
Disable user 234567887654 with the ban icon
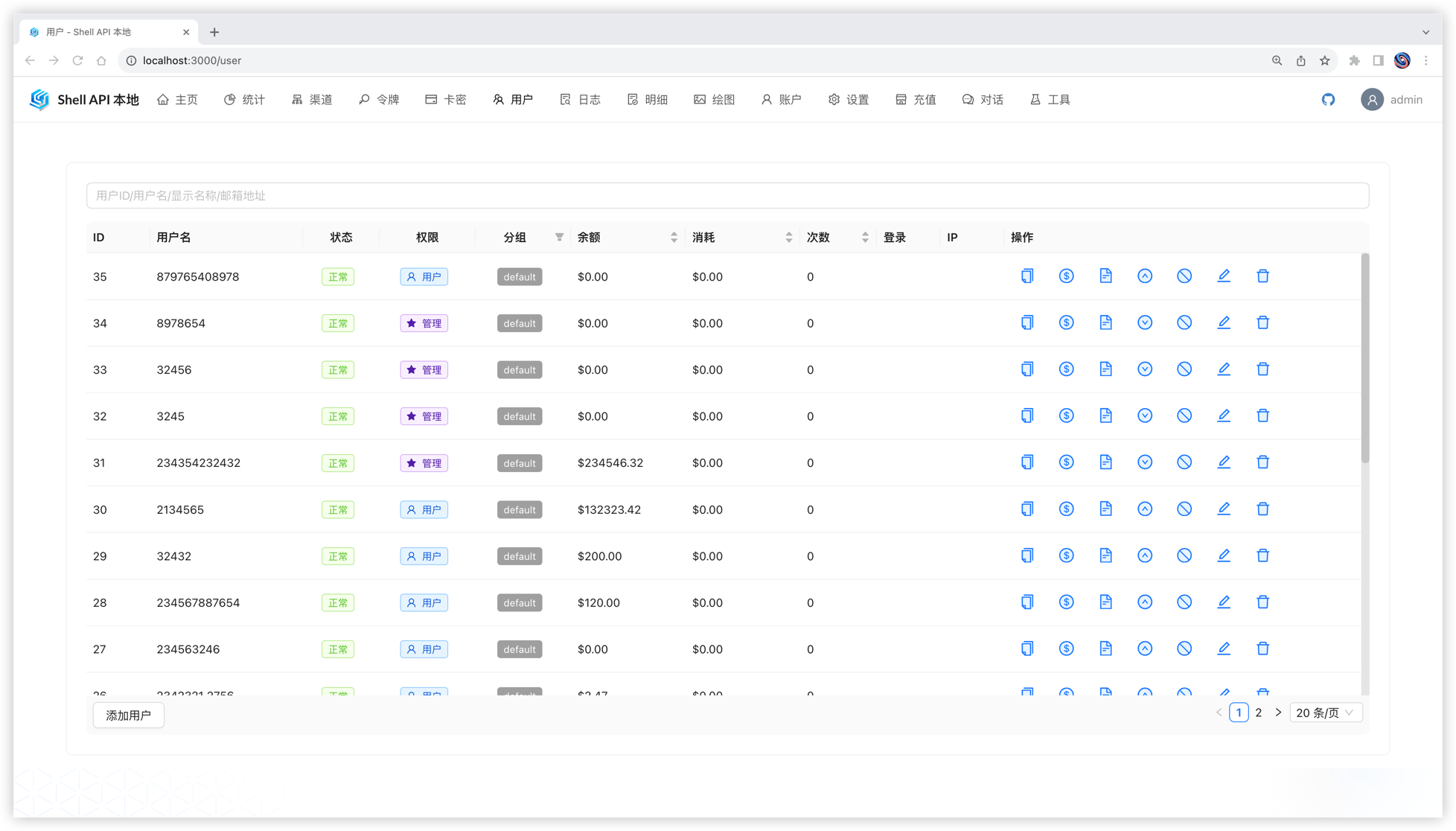click(1184, 602)
